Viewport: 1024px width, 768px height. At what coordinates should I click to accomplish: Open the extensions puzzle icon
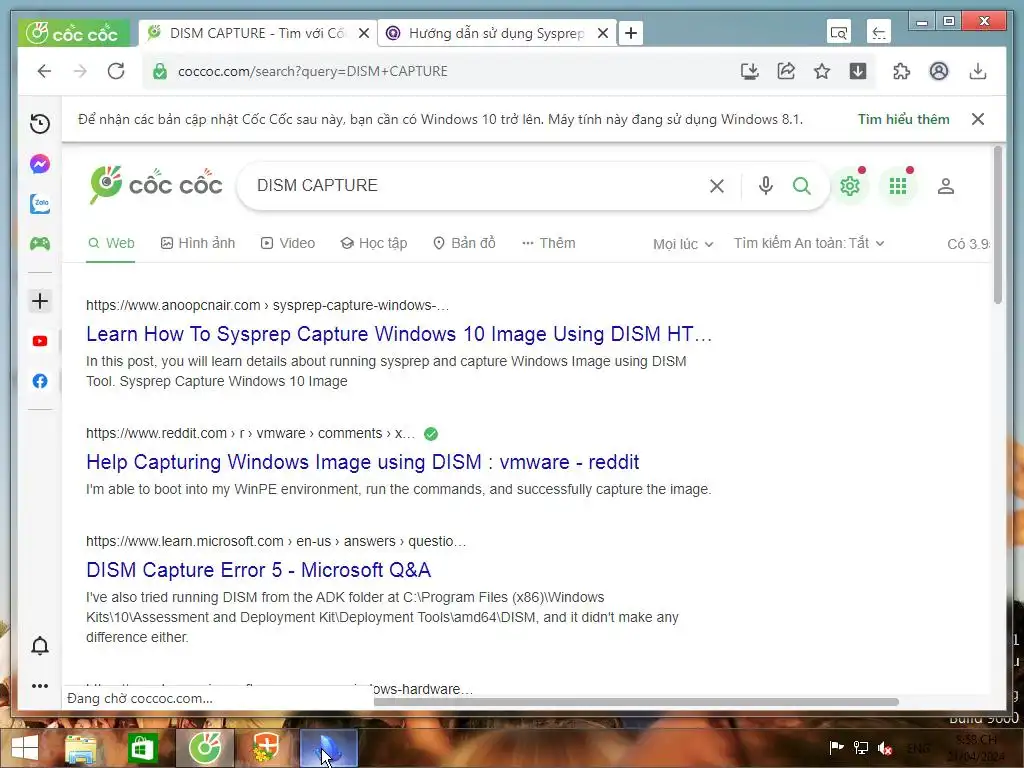tap(901, 71)
